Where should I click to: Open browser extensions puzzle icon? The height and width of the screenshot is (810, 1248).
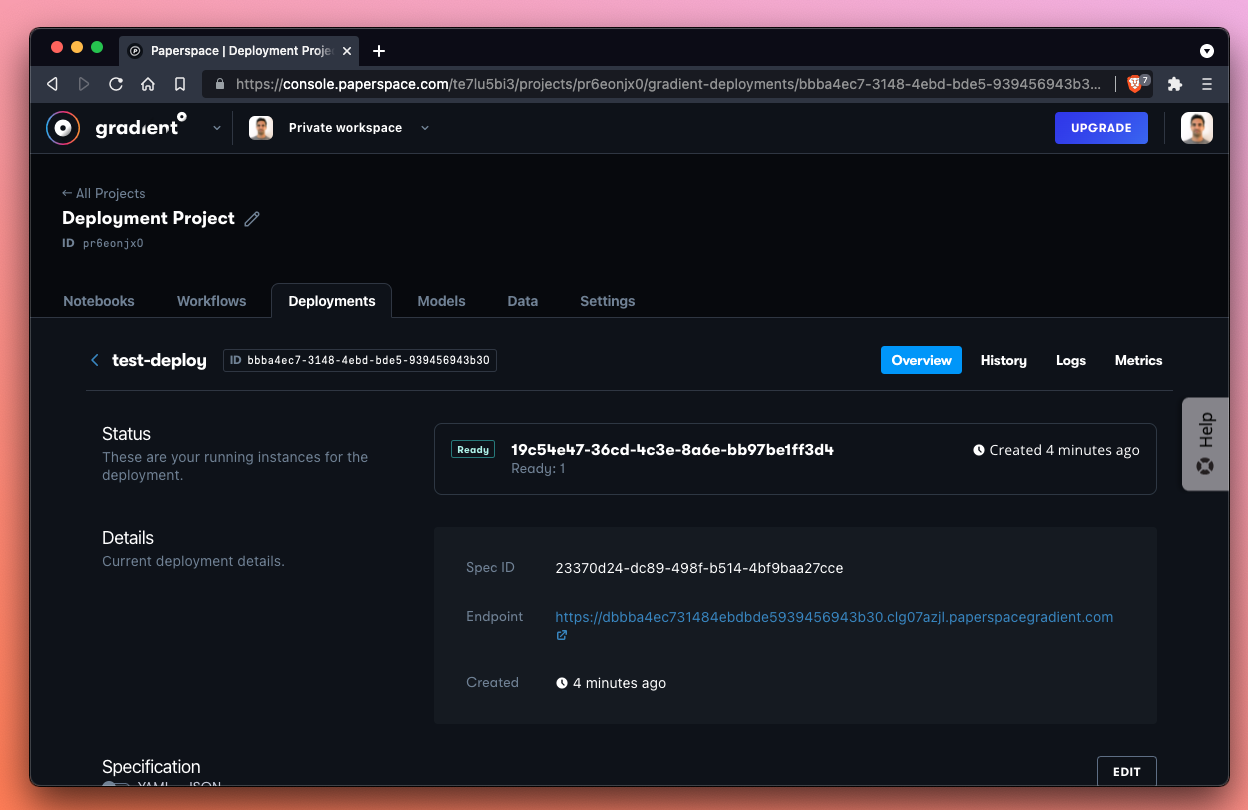click(1175, 84)
